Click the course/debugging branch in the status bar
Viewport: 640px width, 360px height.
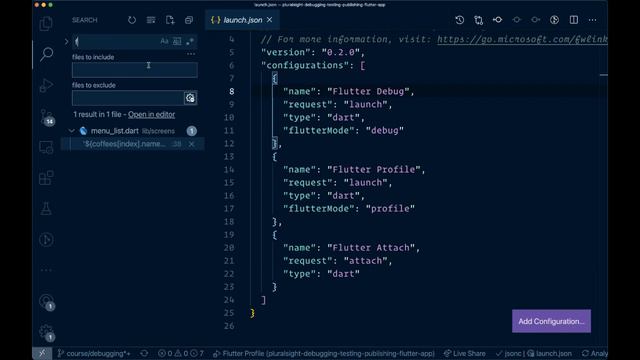click(94, 353)
